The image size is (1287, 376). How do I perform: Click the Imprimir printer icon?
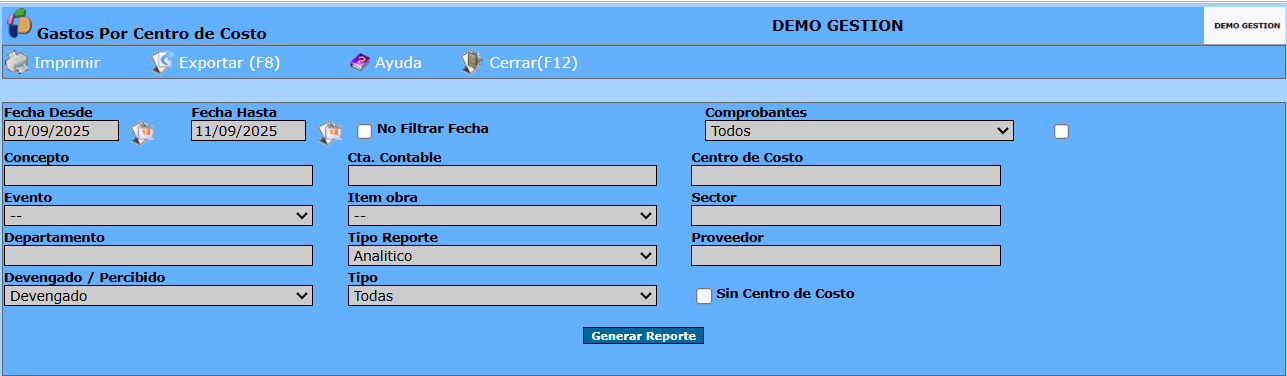pos(17,63)
